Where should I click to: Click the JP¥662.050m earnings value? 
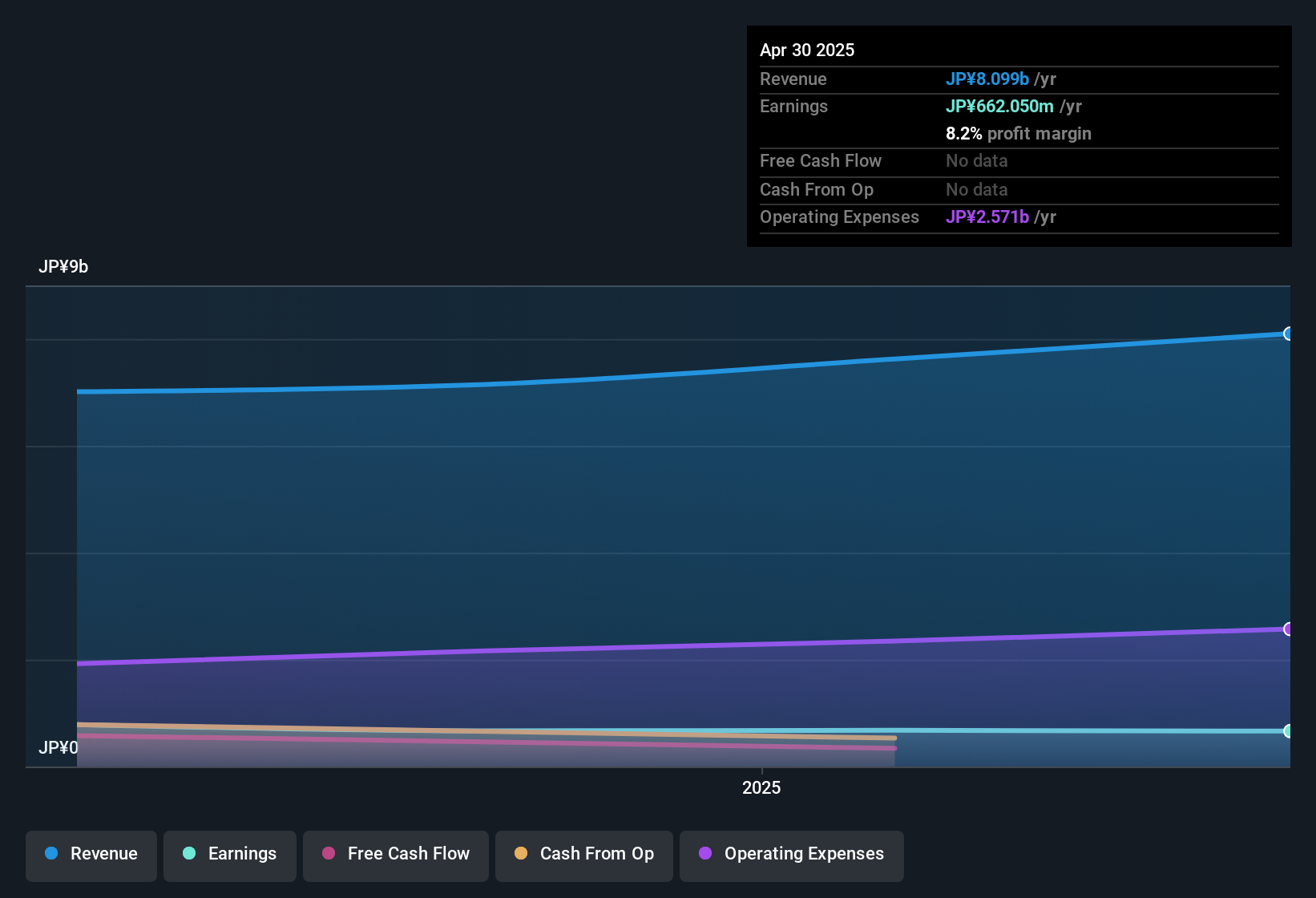tap(999, 107)
